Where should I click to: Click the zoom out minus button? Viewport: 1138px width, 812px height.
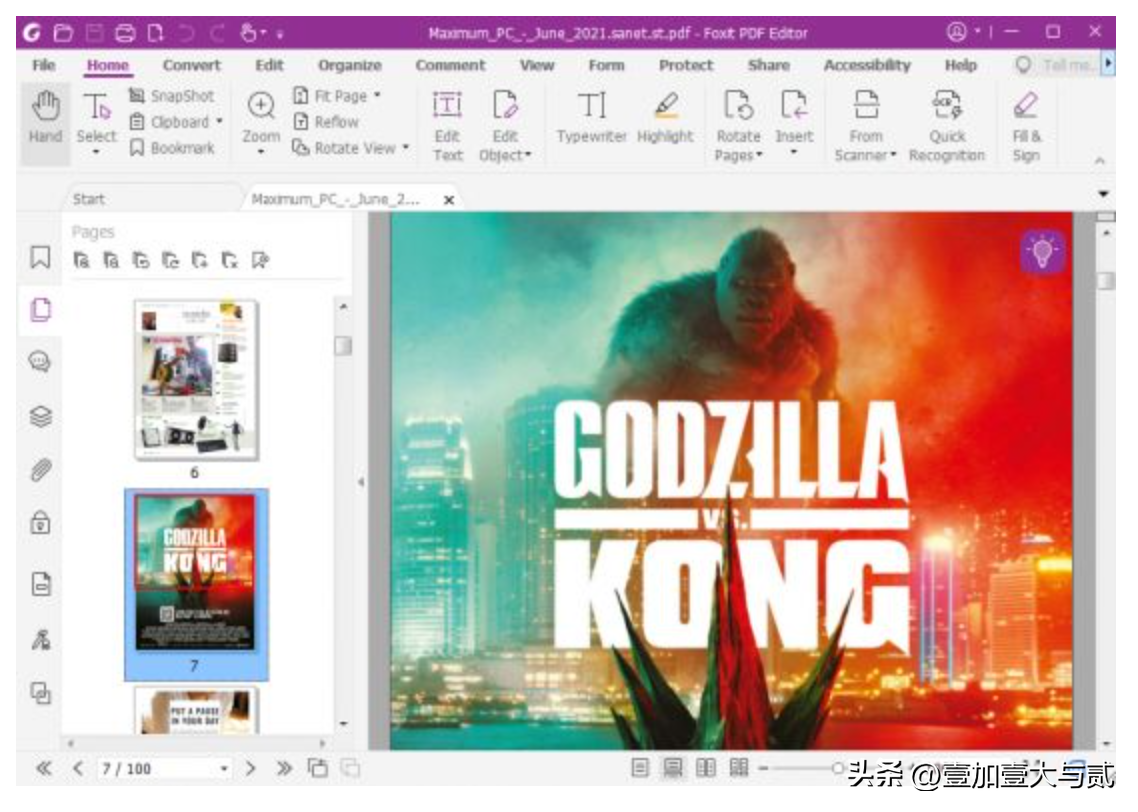(x=764, y=768)
